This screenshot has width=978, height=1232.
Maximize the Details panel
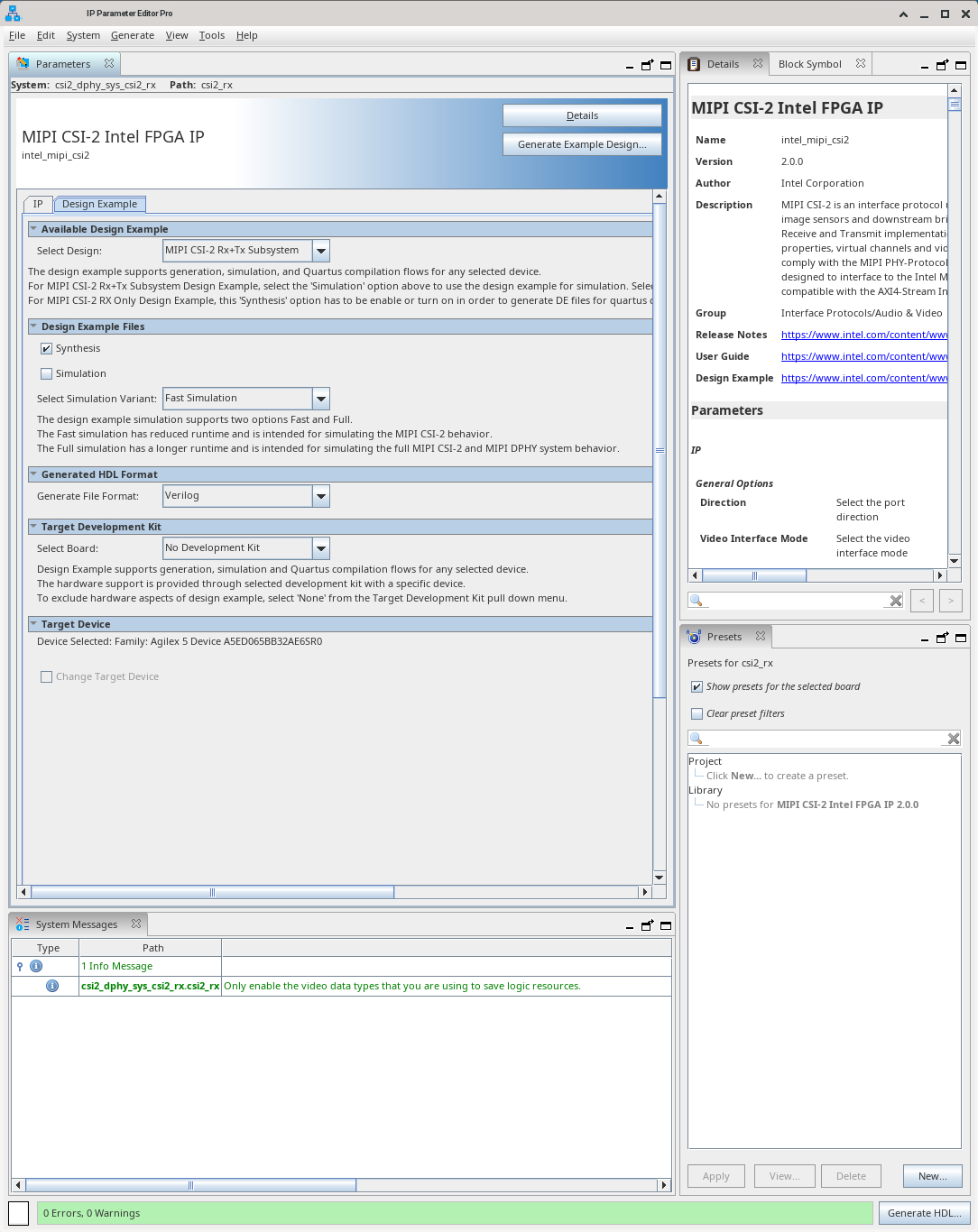pyautogui.click(x=961, y=65)
